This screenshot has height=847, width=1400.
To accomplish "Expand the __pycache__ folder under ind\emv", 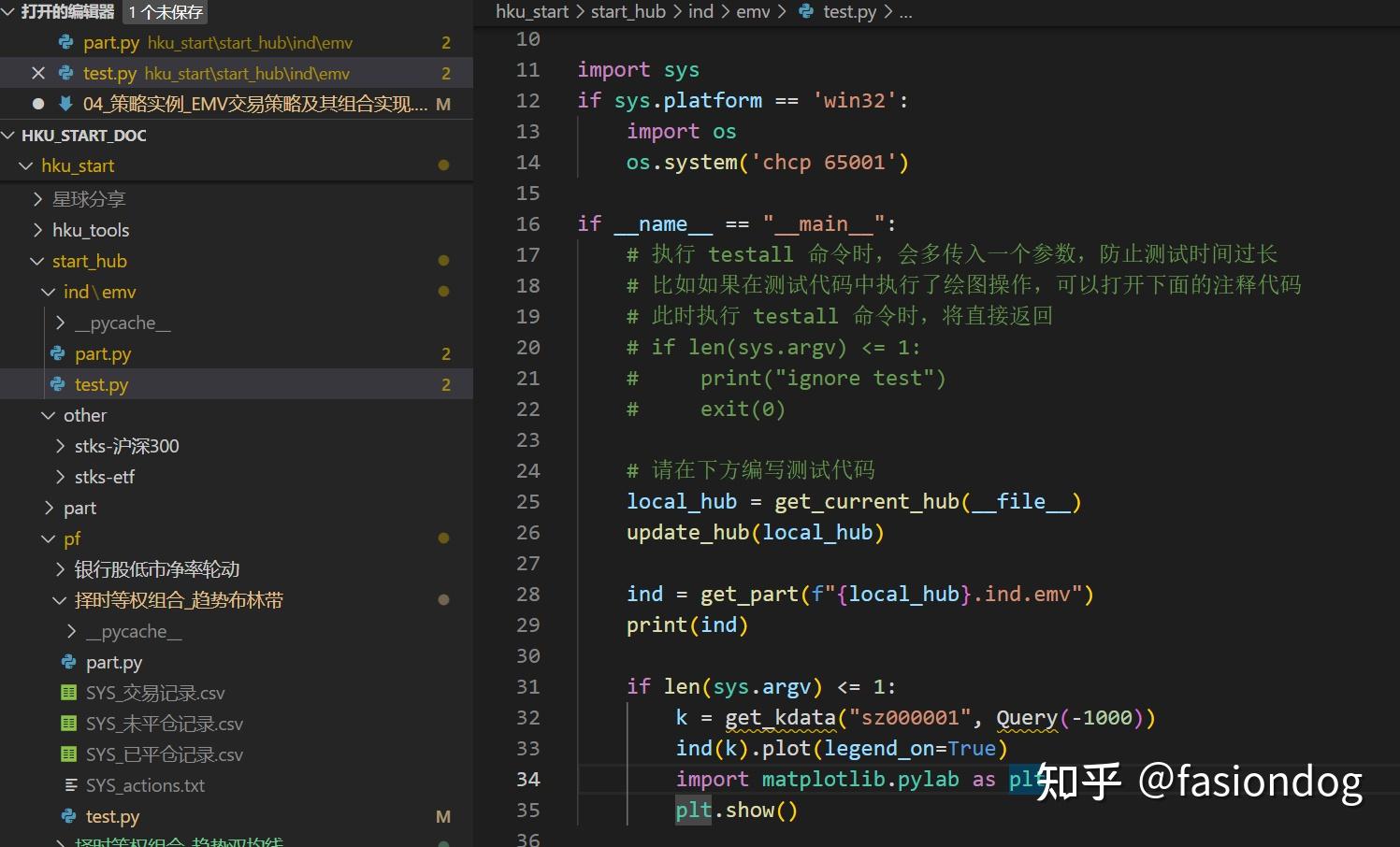I will (x=60, y=322).
